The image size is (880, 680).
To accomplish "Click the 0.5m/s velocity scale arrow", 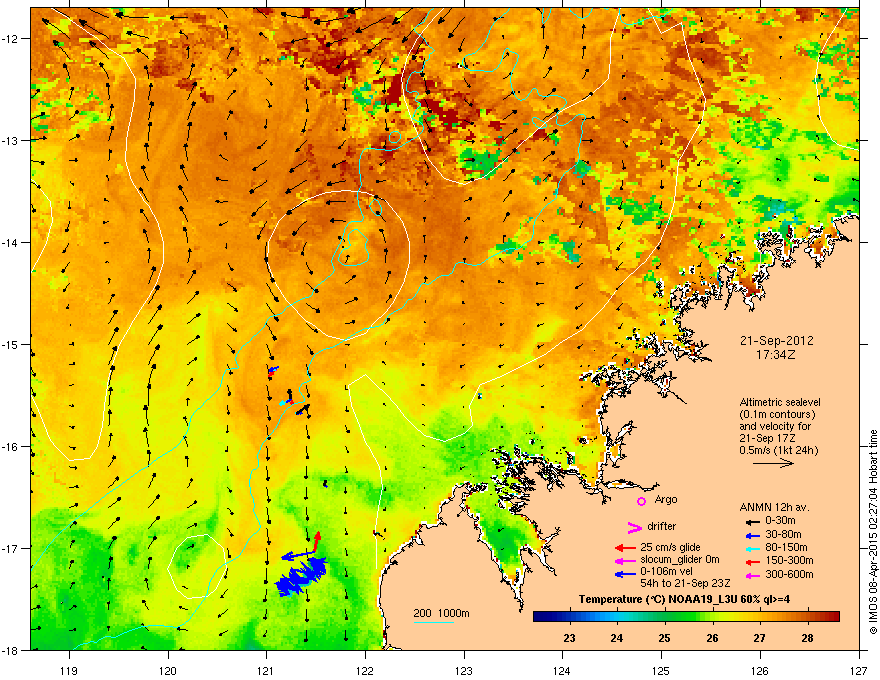I will coord(773,463).
